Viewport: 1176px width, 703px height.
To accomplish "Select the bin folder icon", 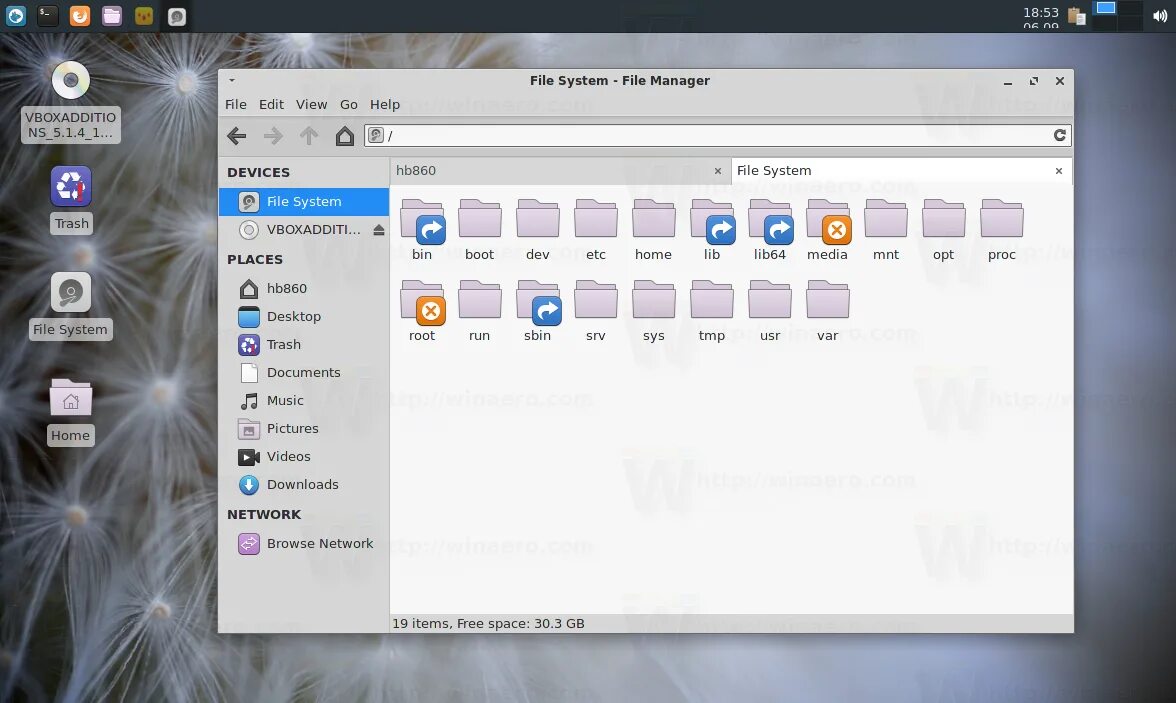I will point(422,221).
